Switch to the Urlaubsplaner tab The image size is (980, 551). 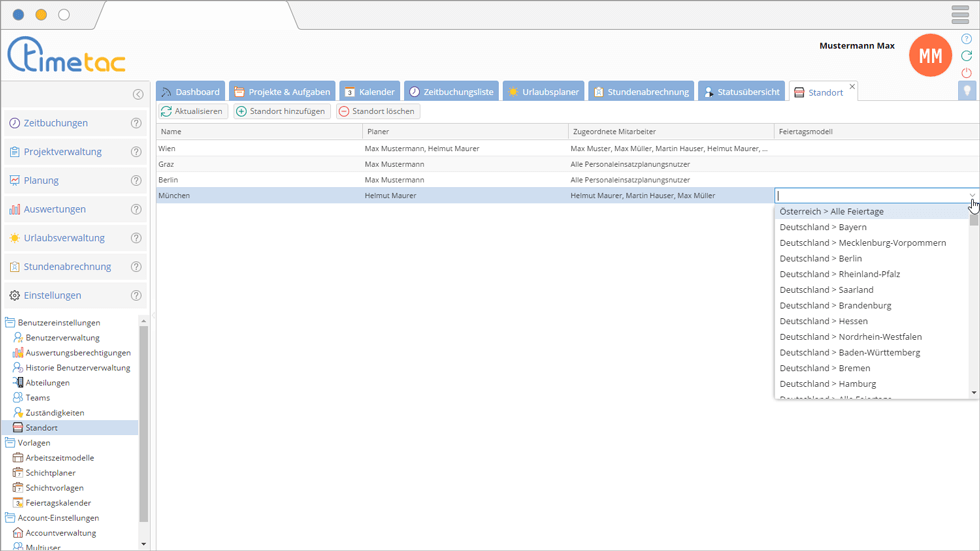542,92
